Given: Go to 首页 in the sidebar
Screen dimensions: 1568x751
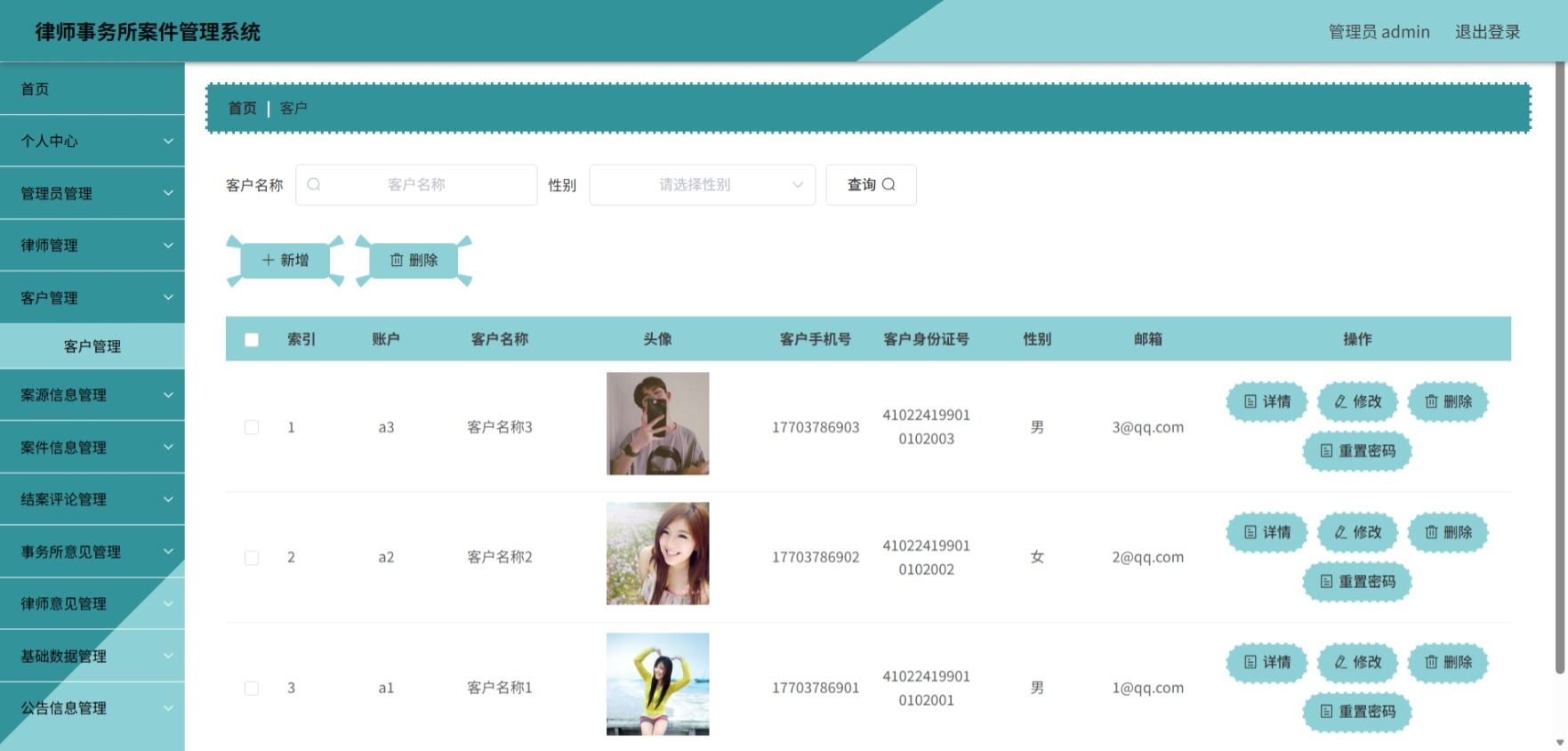Looking at the screenshot, I should coord(92,89).
